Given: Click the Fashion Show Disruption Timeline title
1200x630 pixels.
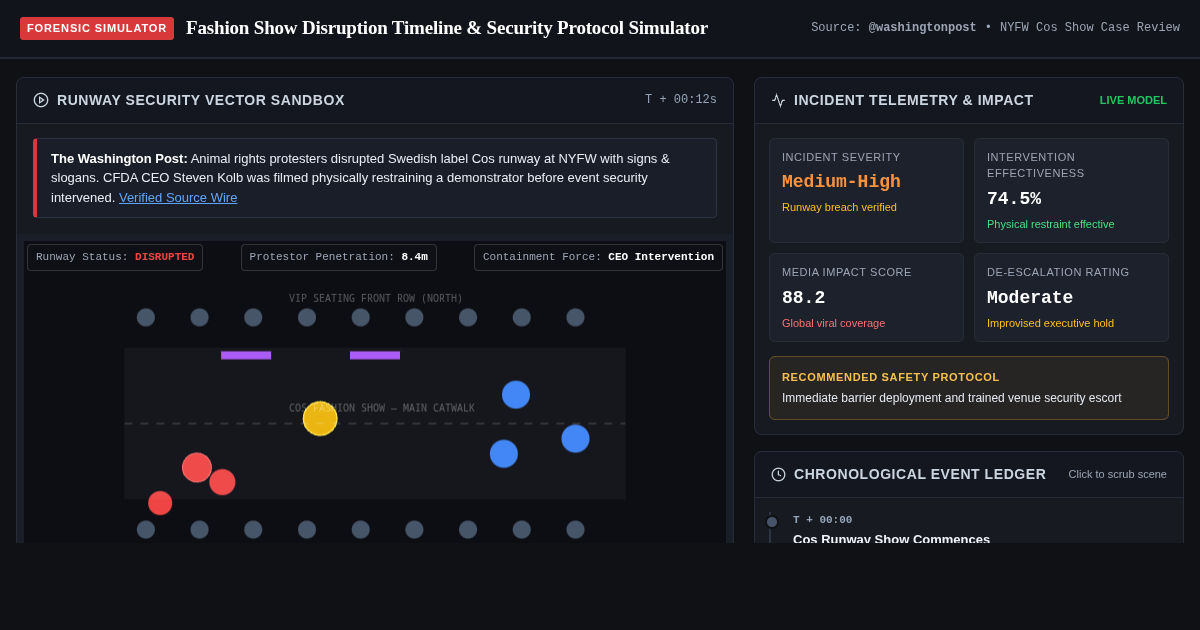Looking at the screenshot, I should pos(447,28).
